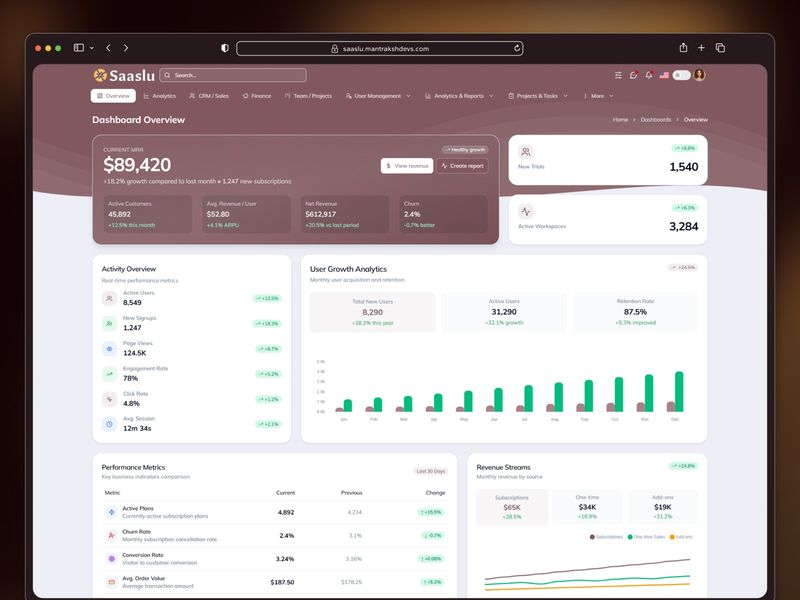This screenshot has width=800, height=600.
Task: Click the Engagement Rate trend icon
Action: click(x=109, y=374)
